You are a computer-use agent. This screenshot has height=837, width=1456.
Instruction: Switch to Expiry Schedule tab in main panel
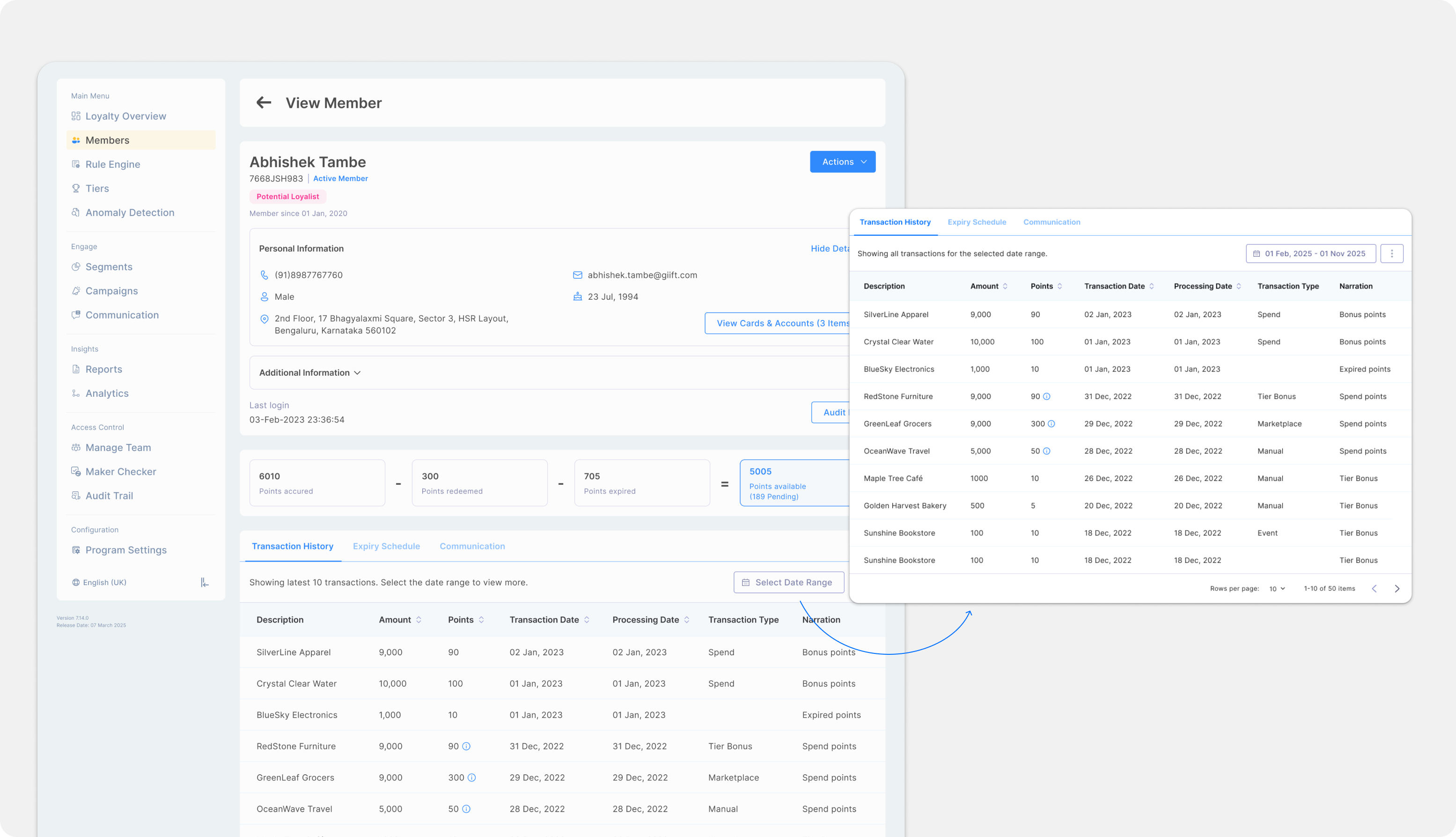click(386, 546)
